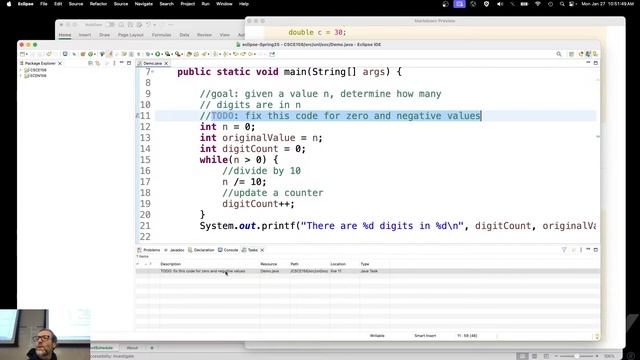Open the Refactor menu
This screenshot has height=360, width=640.
[98, 4]
